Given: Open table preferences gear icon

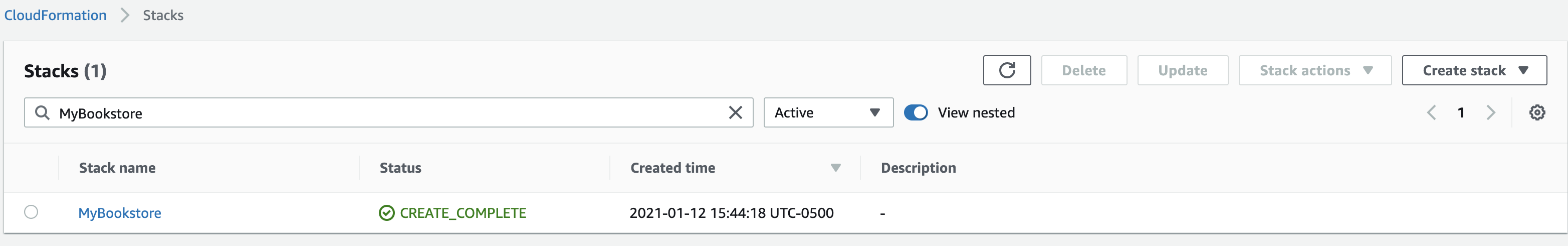Looking at the screenshot, I should click(1537, 112).
